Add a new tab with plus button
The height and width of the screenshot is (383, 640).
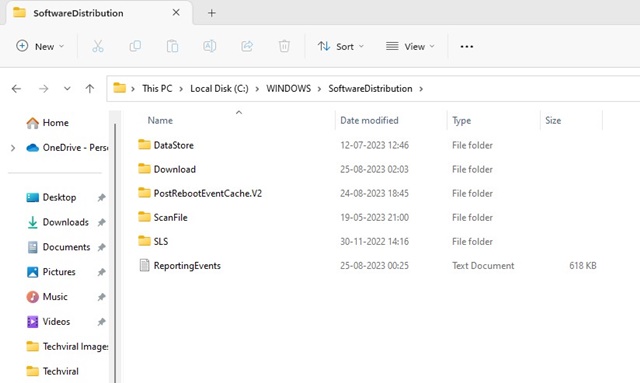coord(211,13)
